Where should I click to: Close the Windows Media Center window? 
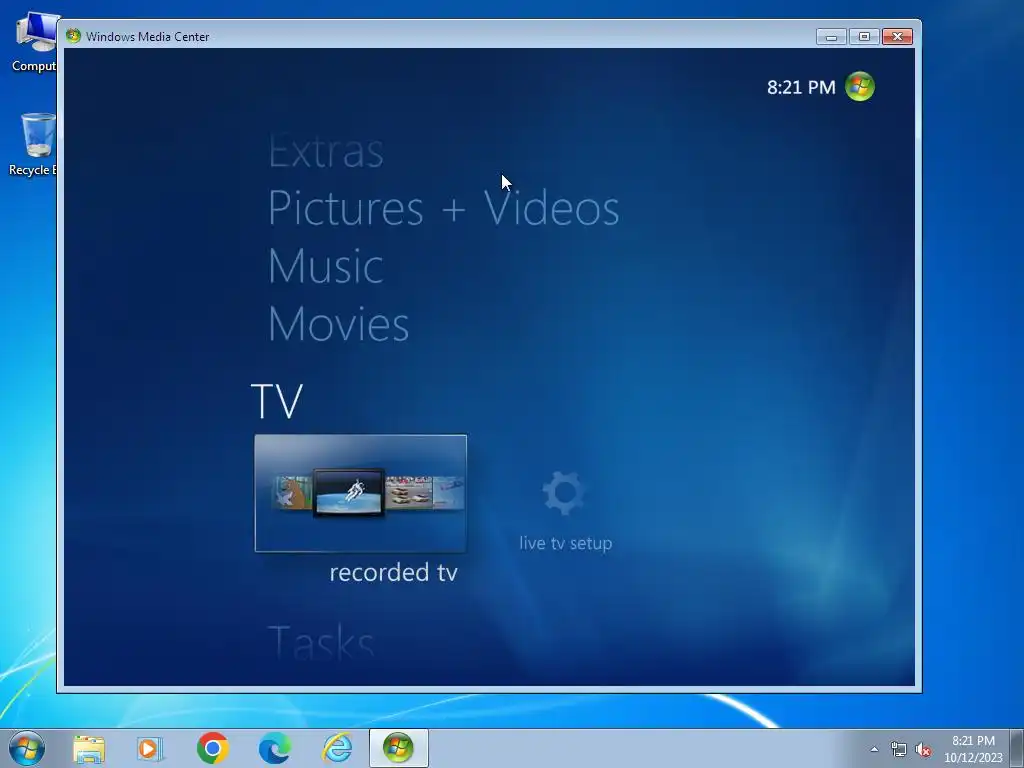point(897,37)
